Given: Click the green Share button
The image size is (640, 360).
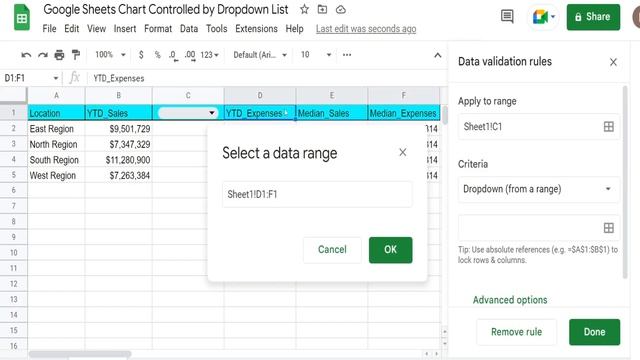Looking at the screenshot, I should (593, 17).
